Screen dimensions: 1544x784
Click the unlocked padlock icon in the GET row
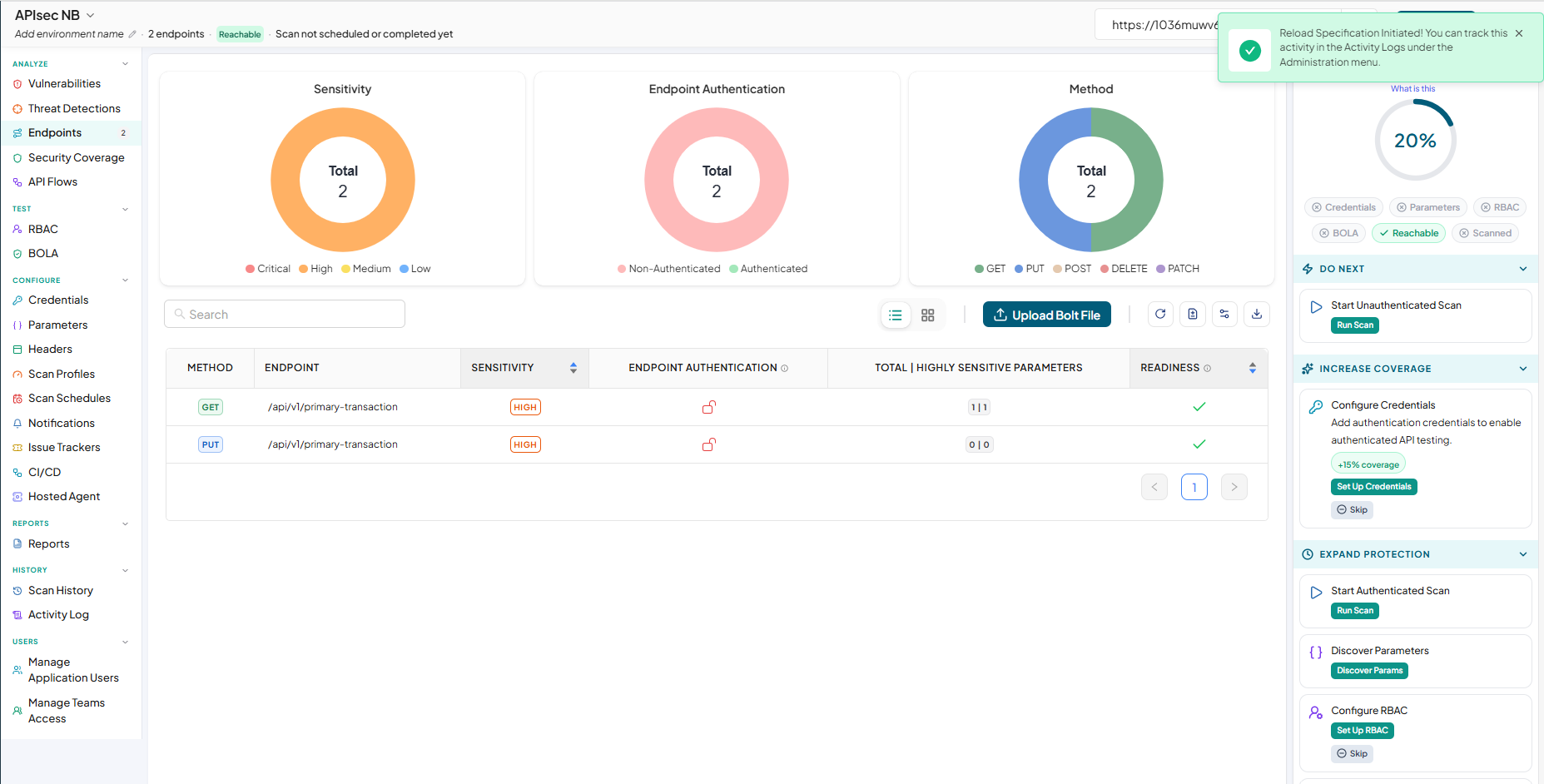tap(709, 407)
